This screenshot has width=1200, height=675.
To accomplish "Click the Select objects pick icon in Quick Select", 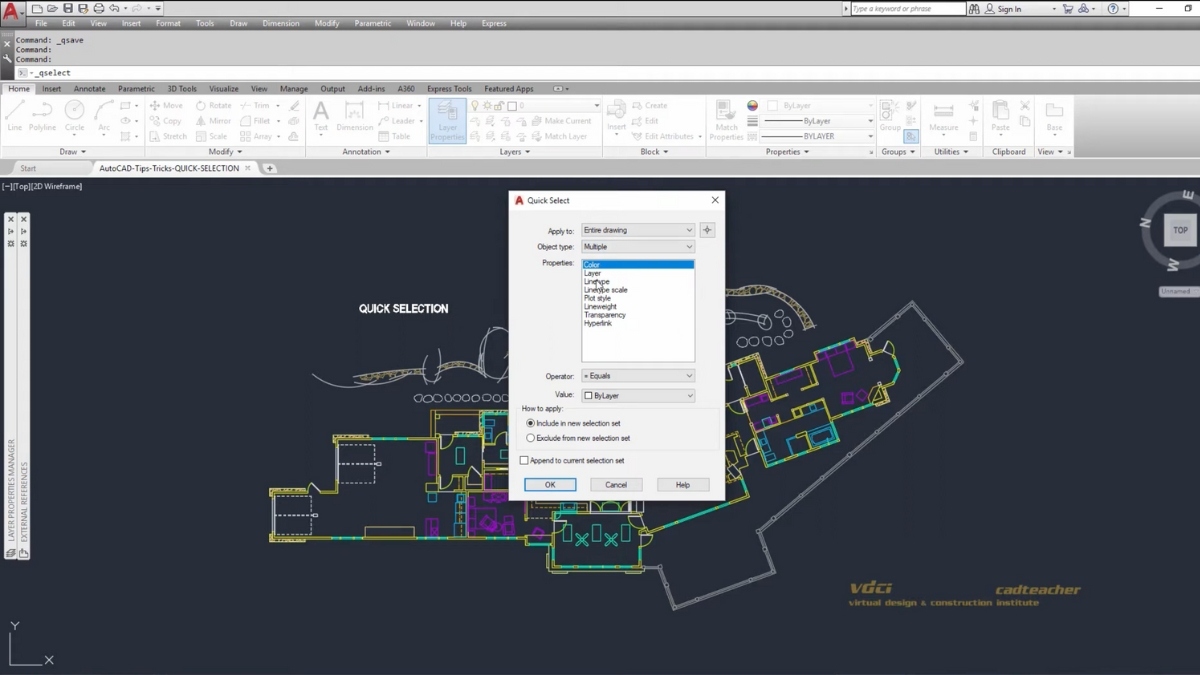I will (x=707, y=230).
